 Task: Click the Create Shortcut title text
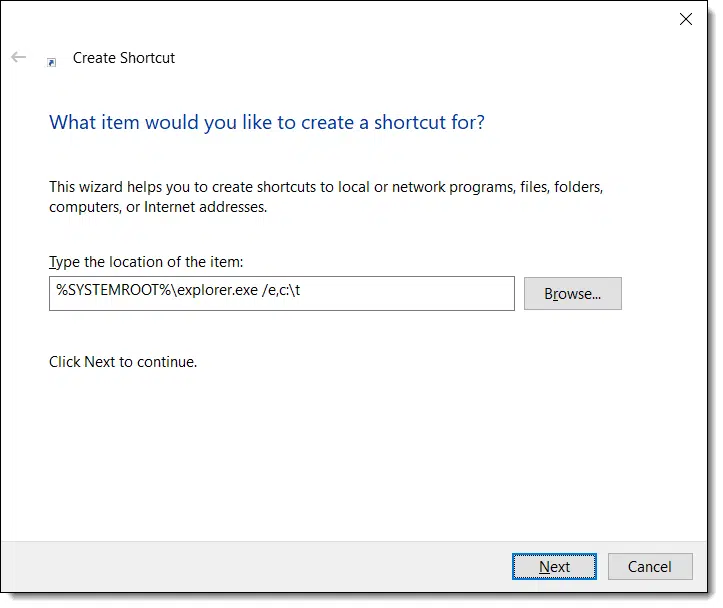coord(124,58)
